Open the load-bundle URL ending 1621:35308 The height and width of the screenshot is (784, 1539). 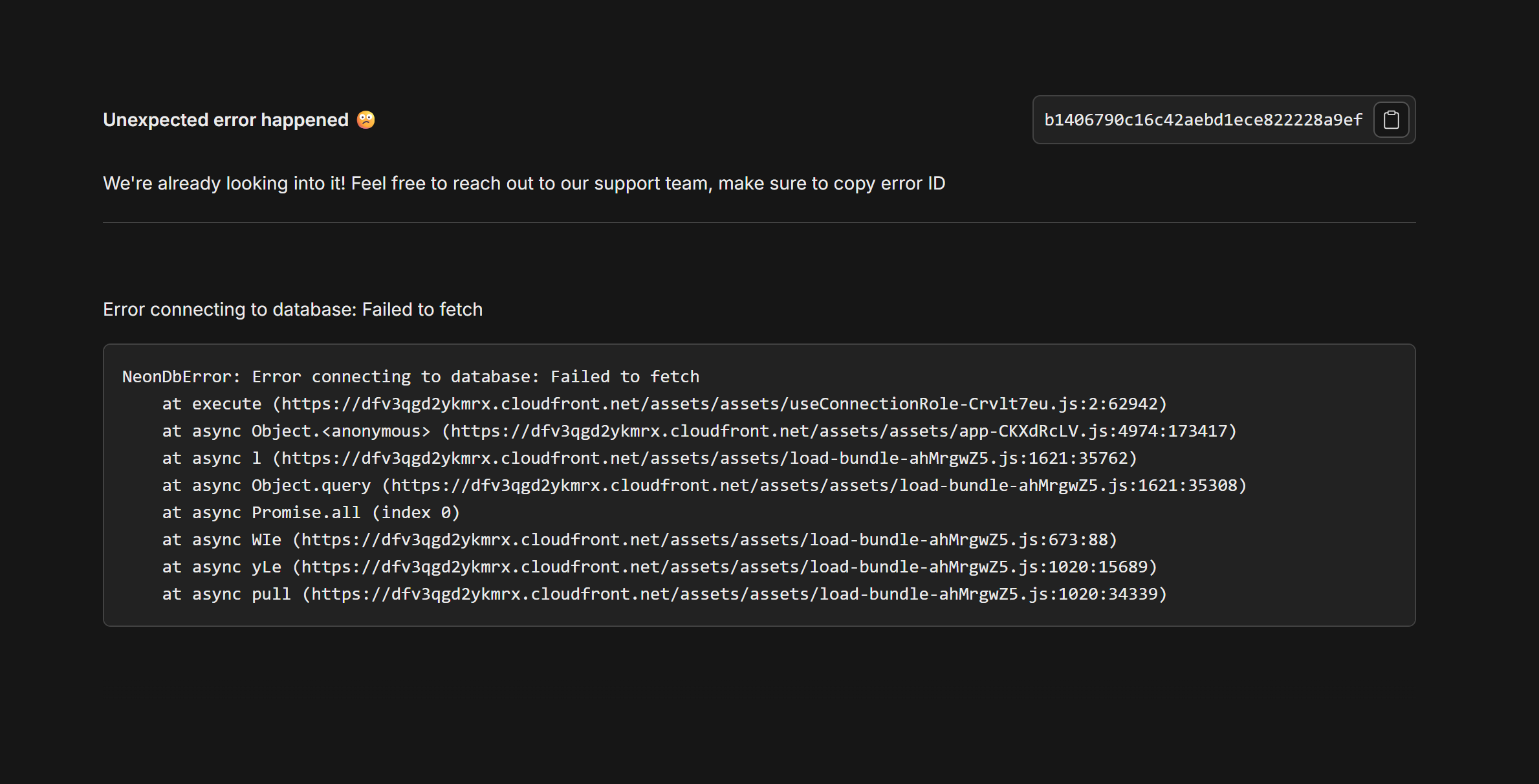pos(814,485)
